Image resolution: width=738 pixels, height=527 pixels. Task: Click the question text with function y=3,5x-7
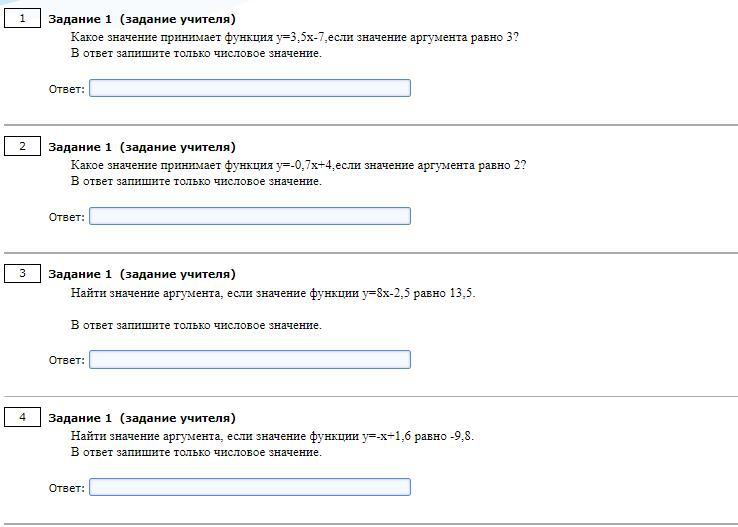tap(294, 37)
